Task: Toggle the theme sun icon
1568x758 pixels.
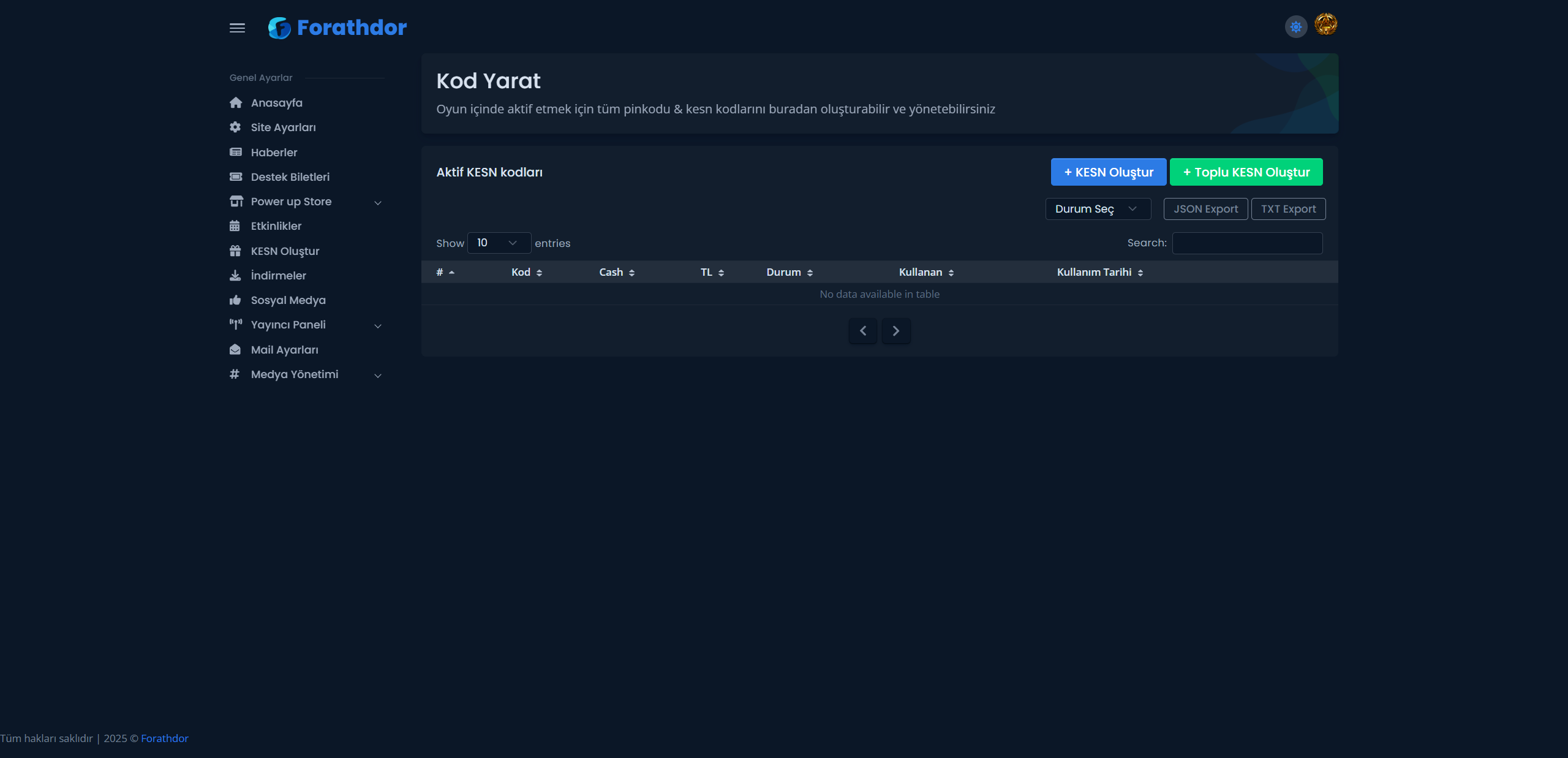Action: [1296, 27]
